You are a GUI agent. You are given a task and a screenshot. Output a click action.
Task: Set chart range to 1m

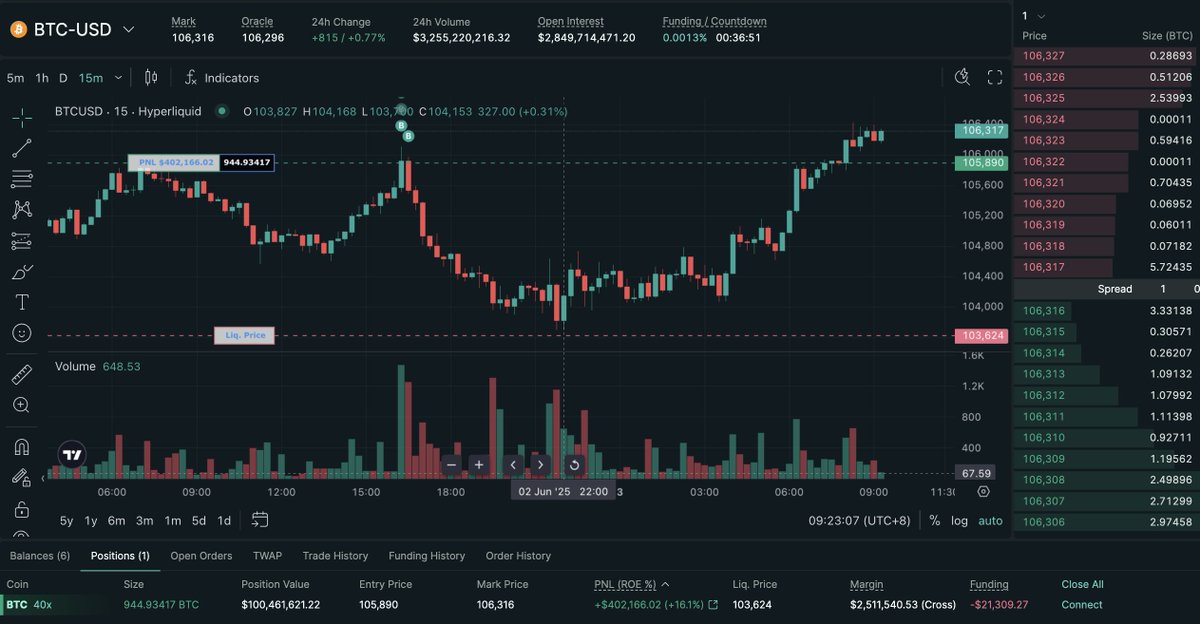[173, 520]
